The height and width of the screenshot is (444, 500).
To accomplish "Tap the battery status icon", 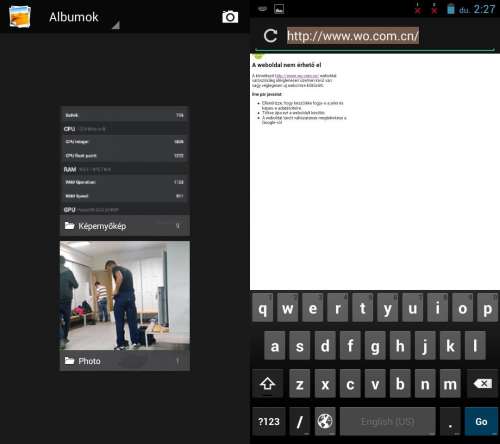I will click(x=451, y=9).
